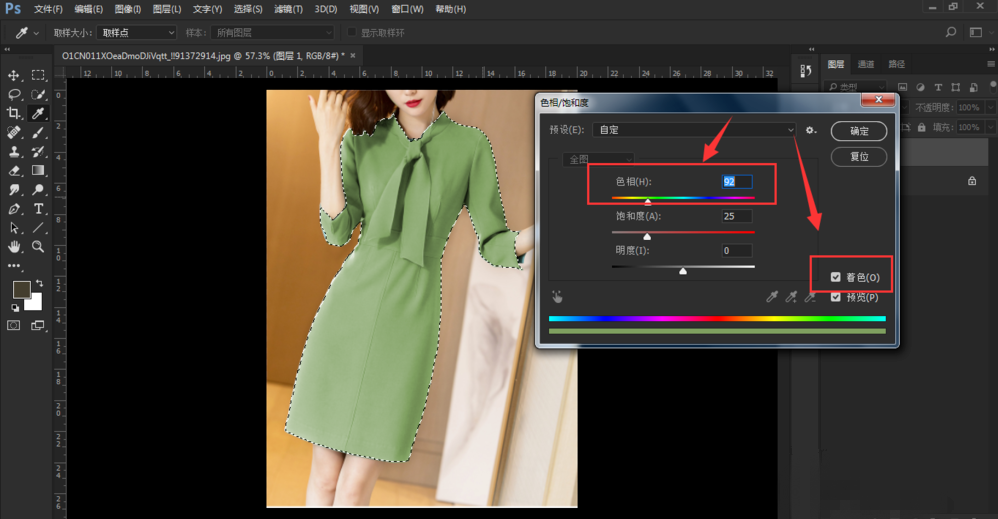Enable the 显示取样环 checkbox
Screen dimensions: 998x519
coord(352,33)
